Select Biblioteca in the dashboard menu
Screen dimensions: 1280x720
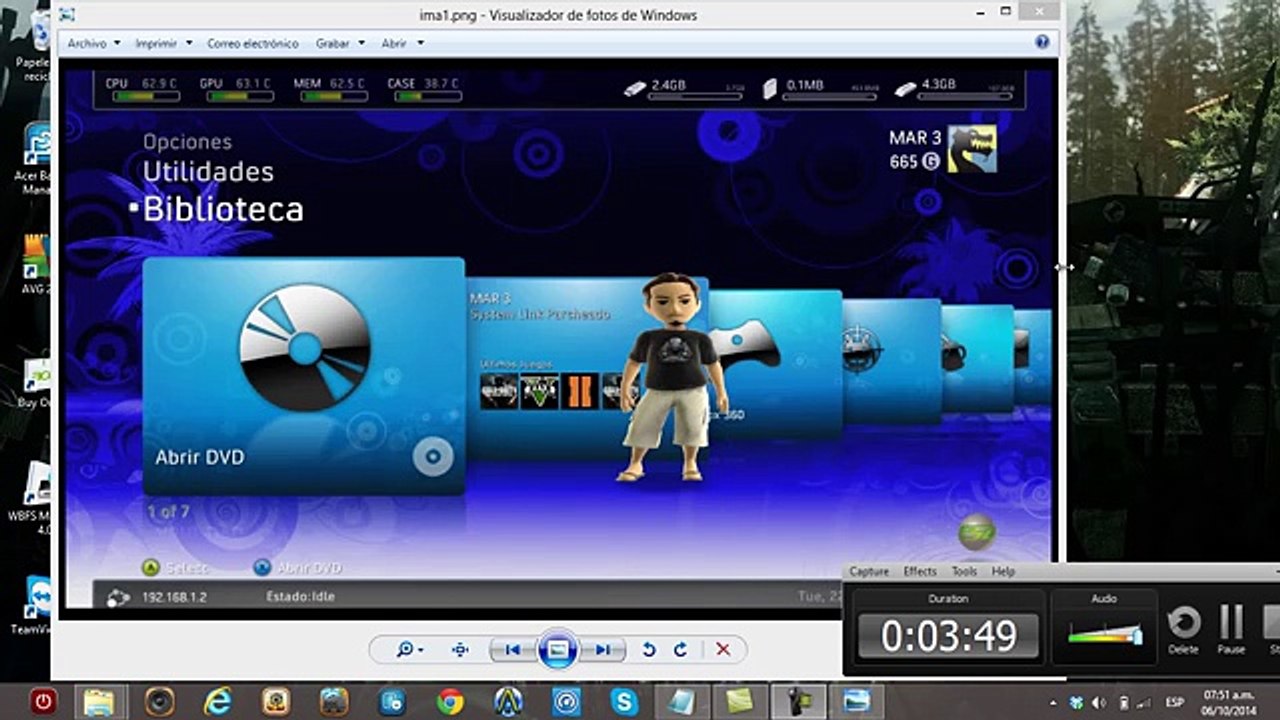click(x=223, y=209)
